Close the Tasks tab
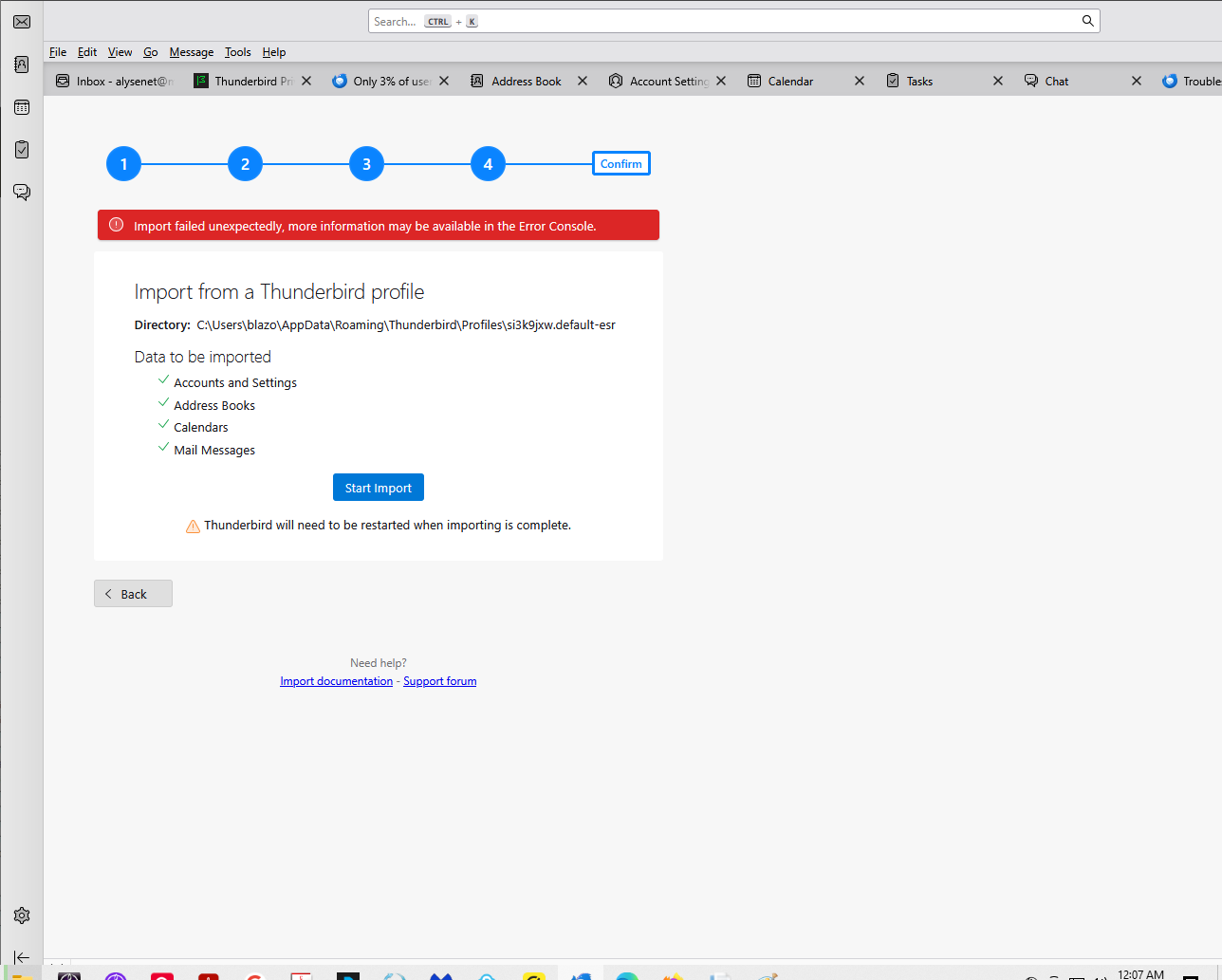This screenshot has width=1222, height=980. 998,82
